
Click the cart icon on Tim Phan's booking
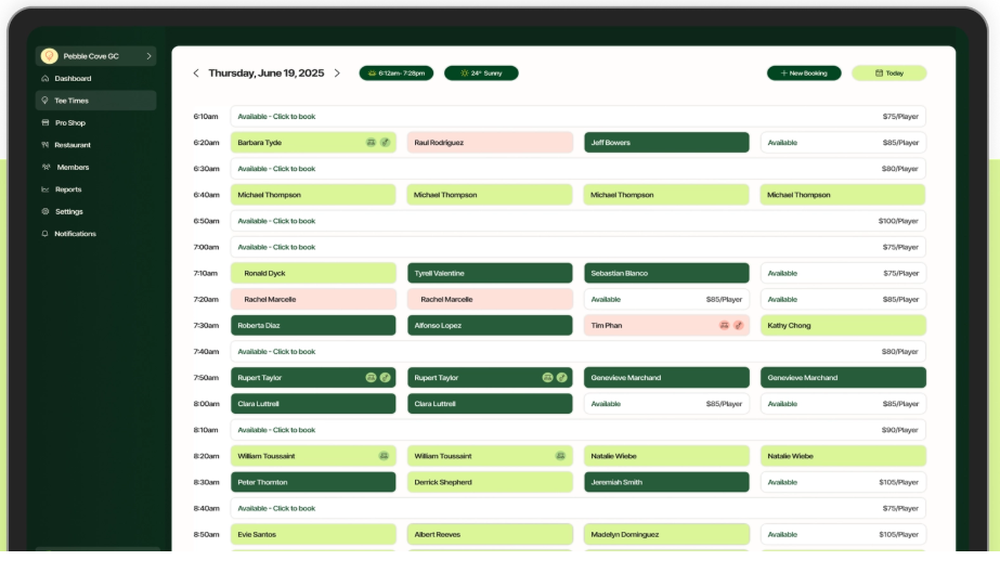click(x=724, y=325)
